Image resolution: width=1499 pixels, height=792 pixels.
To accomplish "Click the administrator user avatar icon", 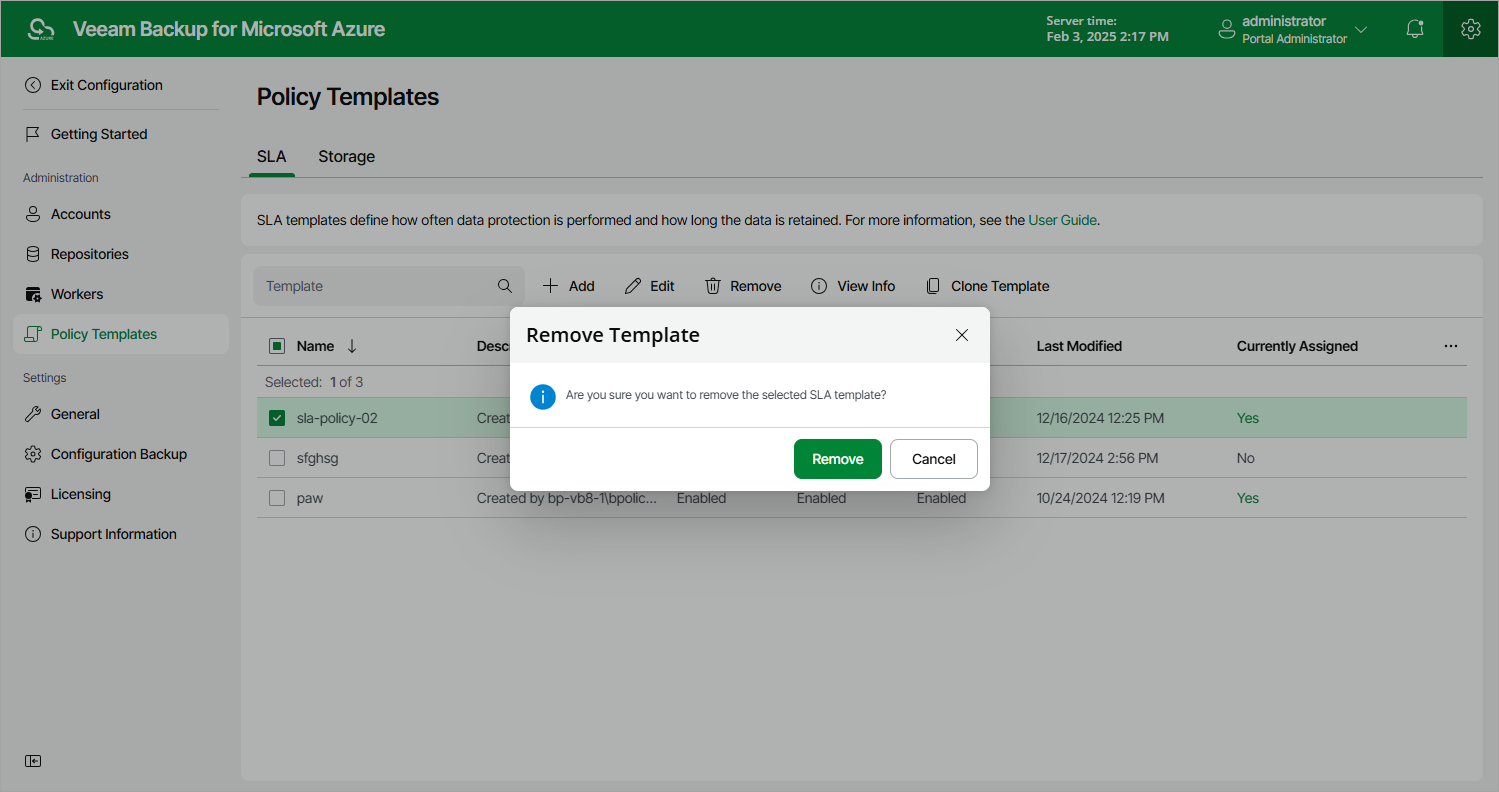I will 1227,30.
